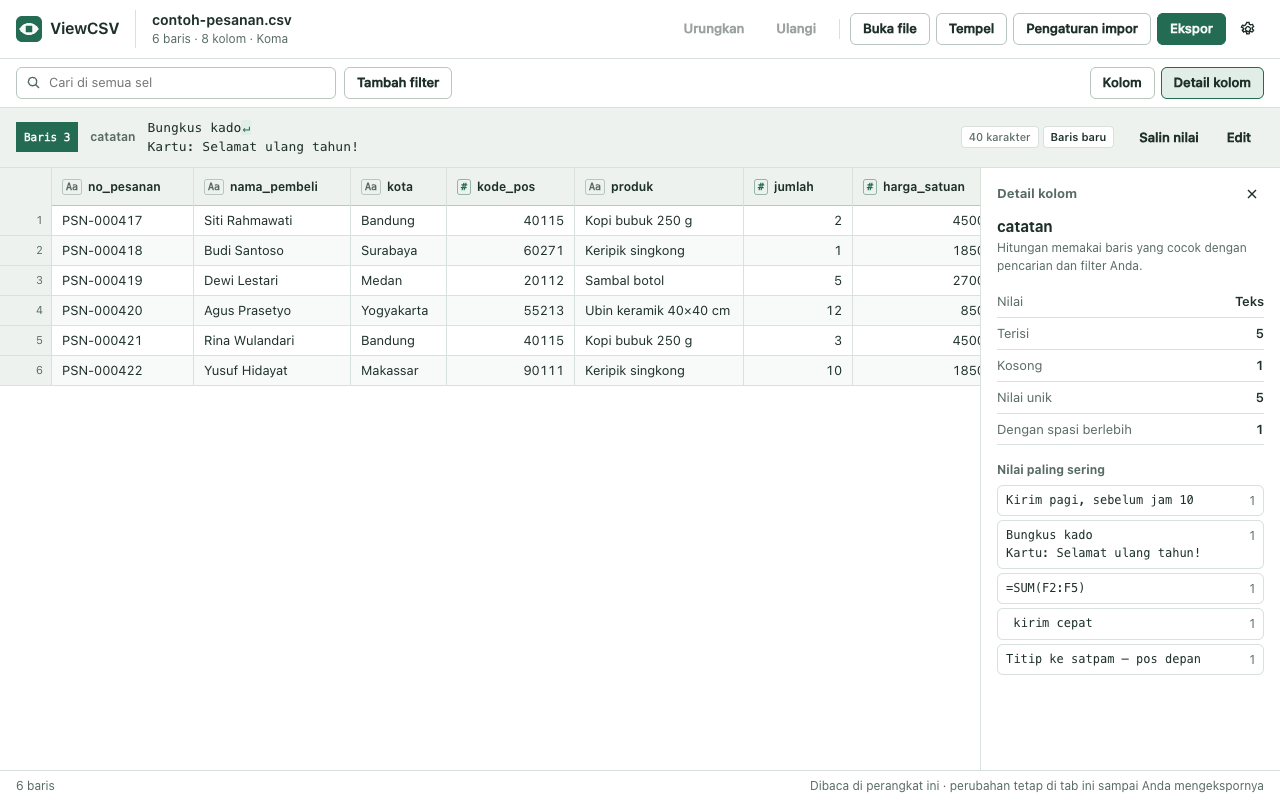Click frequent value =SUM(F2:F5)
The width and height of the screenshot is (1280, 800).
pos(1130,588)
